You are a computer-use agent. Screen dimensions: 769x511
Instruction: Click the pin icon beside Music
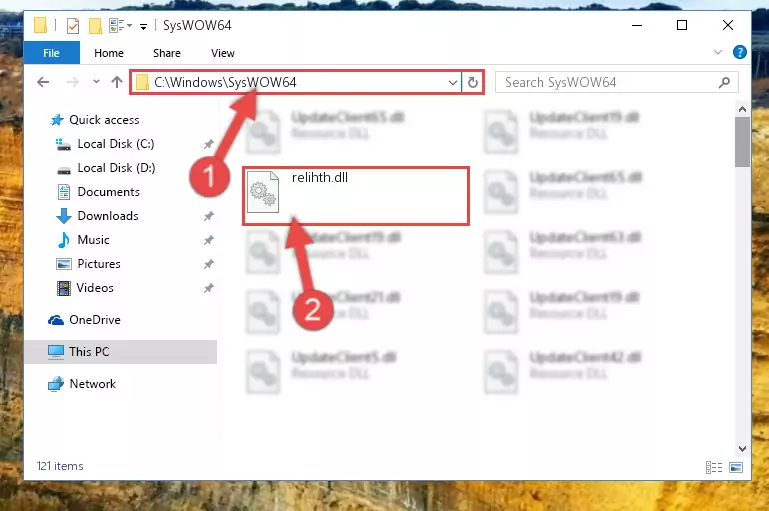click(x=208, y=240)
